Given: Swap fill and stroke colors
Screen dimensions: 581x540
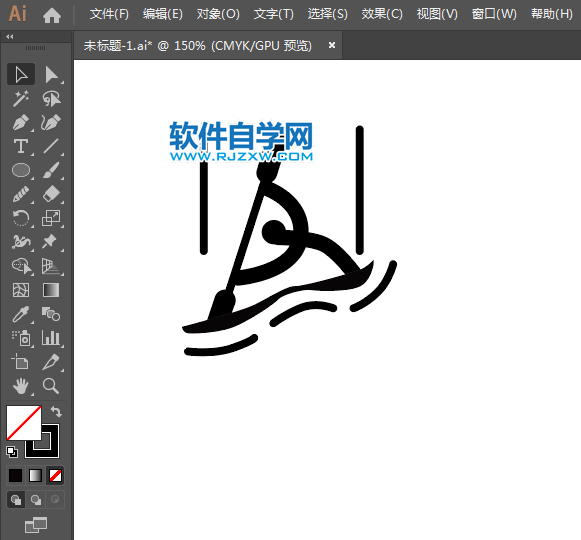Looking at the screenshot, I should pos(56,412).
